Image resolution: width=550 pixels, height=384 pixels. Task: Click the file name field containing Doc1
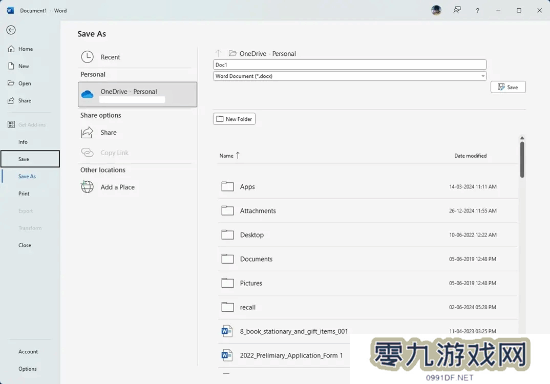(350, 65)
